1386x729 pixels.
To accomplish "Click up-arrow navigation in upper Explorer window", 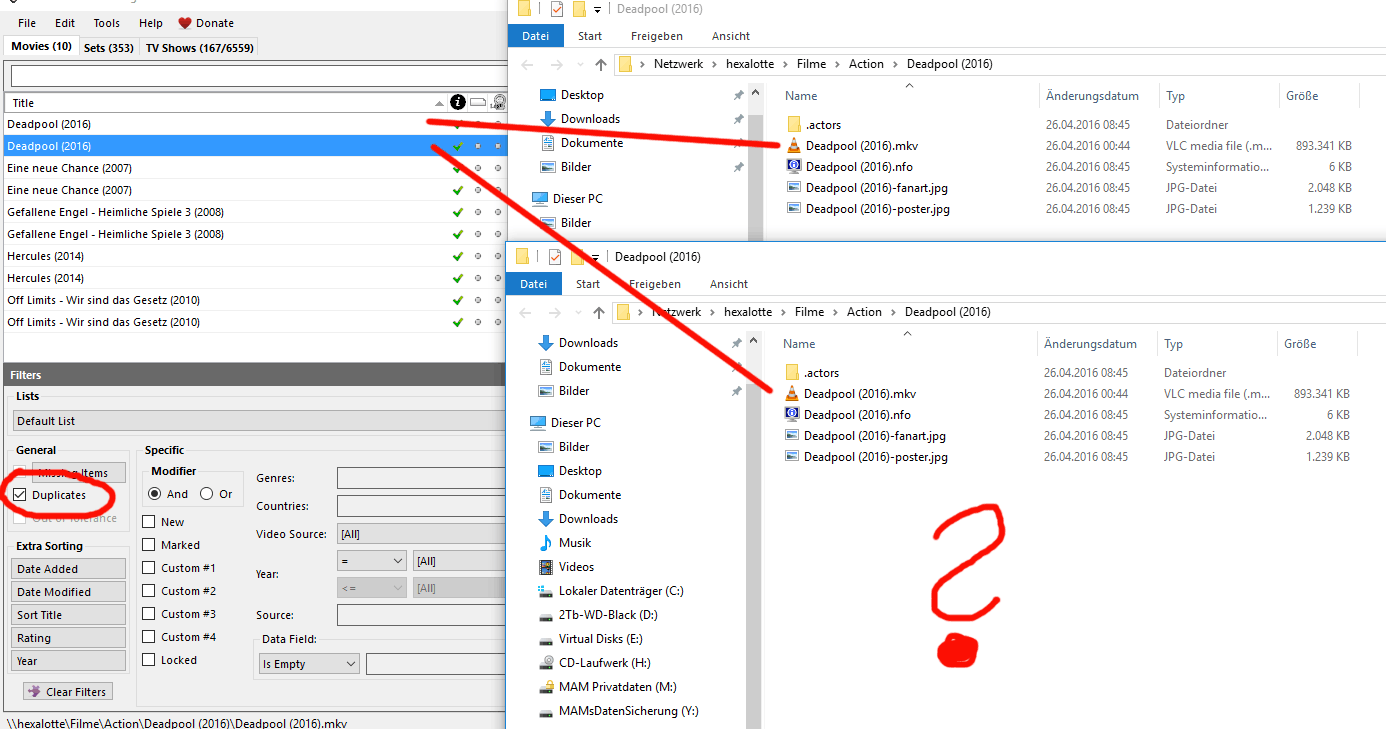I will click(x=600, y=64).
